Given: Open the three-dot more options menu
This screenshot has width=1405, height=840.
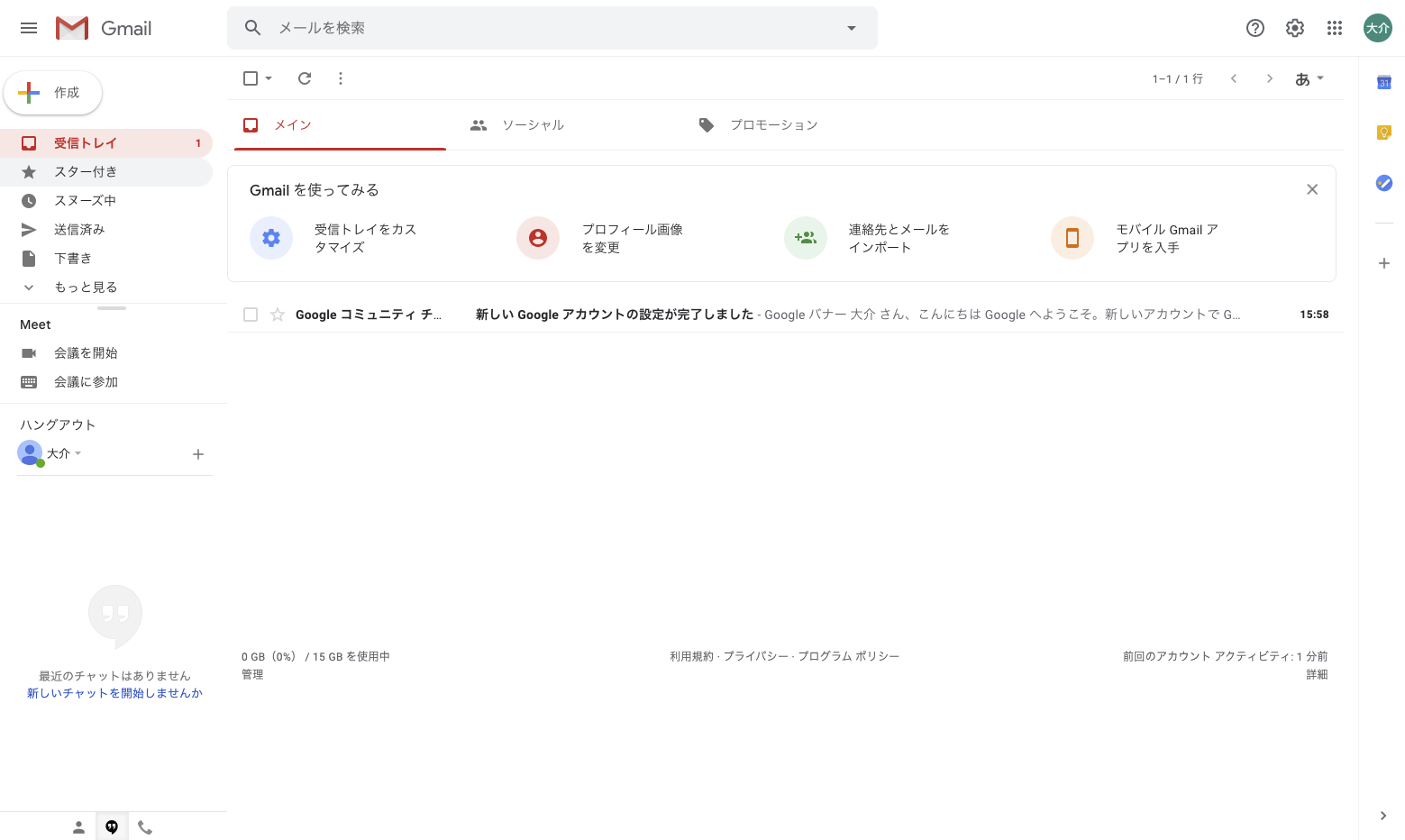Looking at the screenshot, I should [x=341, y=78].
